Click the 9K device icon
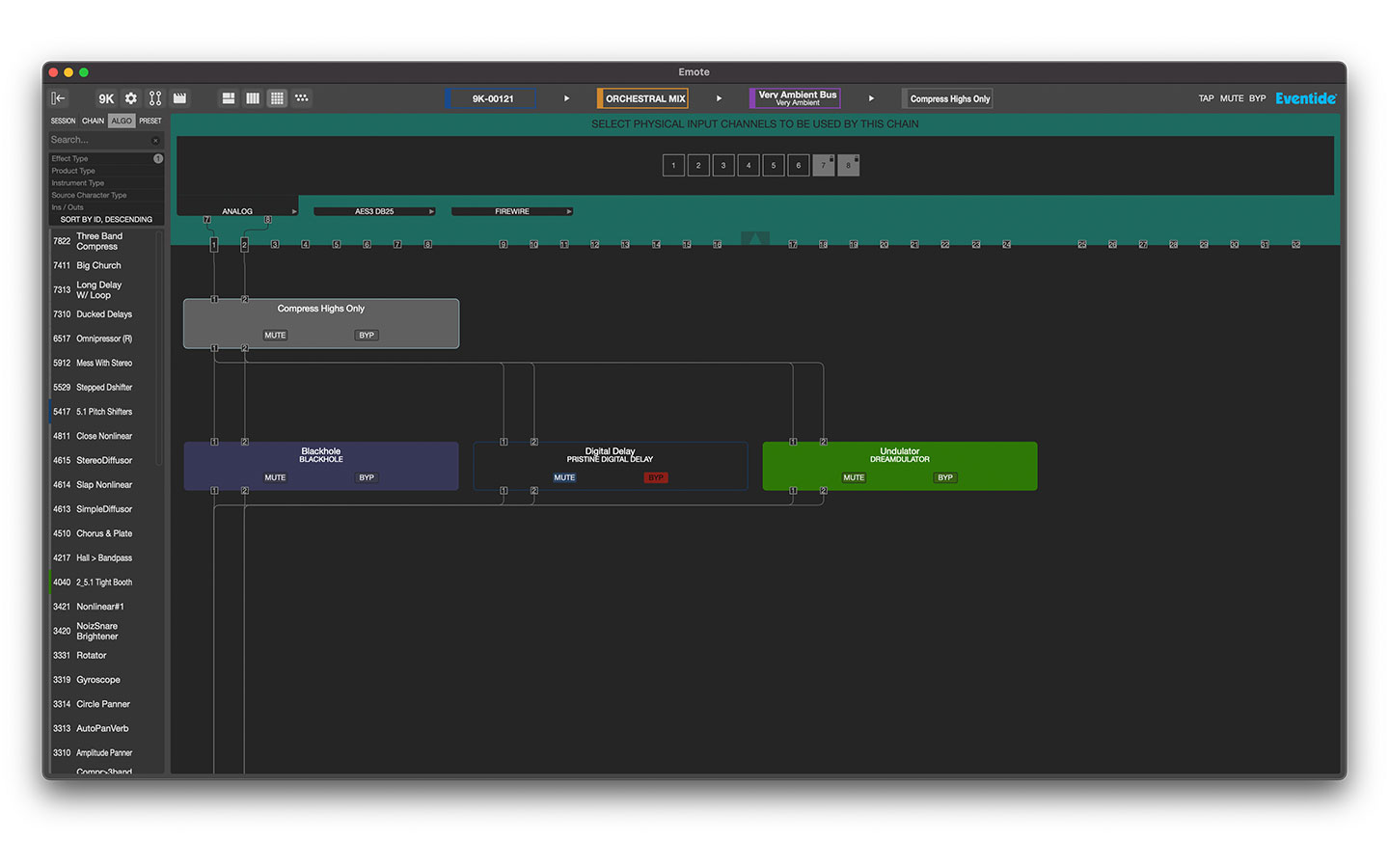The height and width of the screenshot is (868, 1389). click(x=106, y=98)
